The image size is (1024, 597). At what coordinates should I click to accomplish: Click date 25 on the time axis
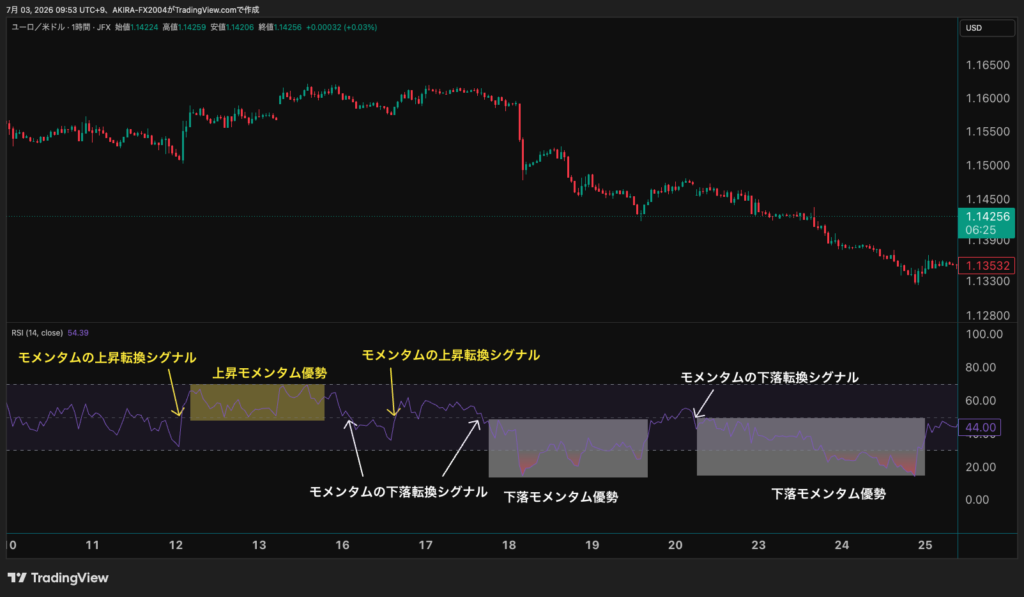pyautogui.click(x=925, y=545)
